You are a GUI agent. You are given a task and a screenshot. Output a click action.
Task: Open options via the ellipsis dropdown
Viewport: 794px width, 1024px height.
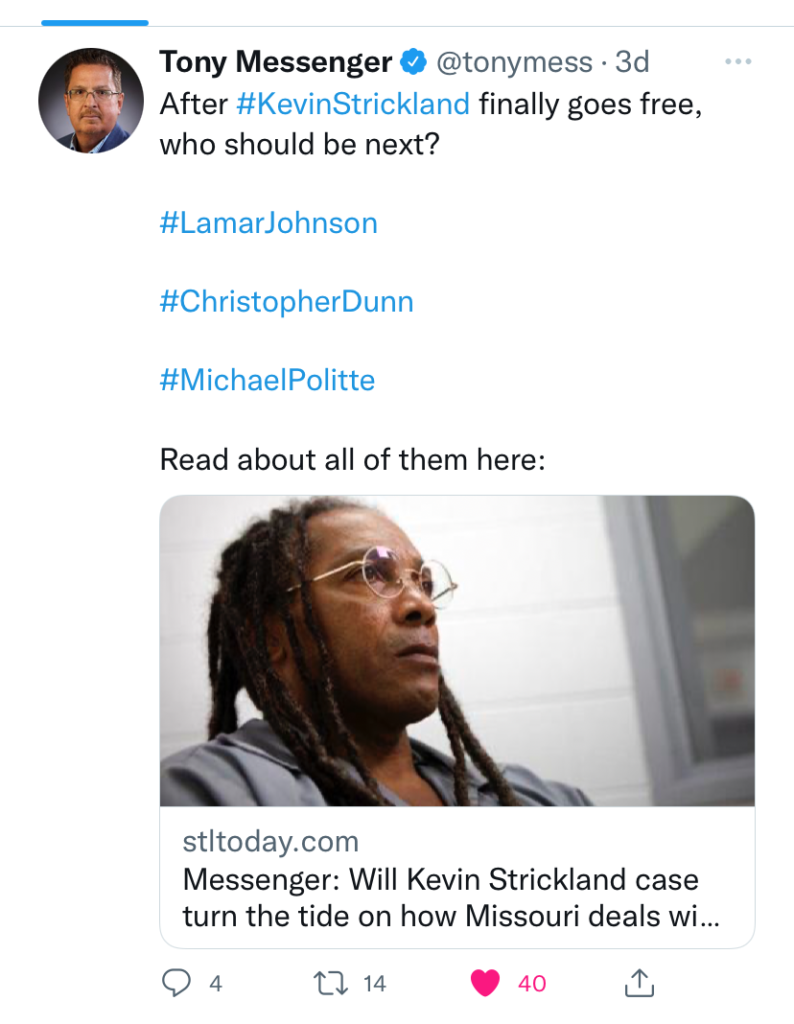click(x=738, y=61)
